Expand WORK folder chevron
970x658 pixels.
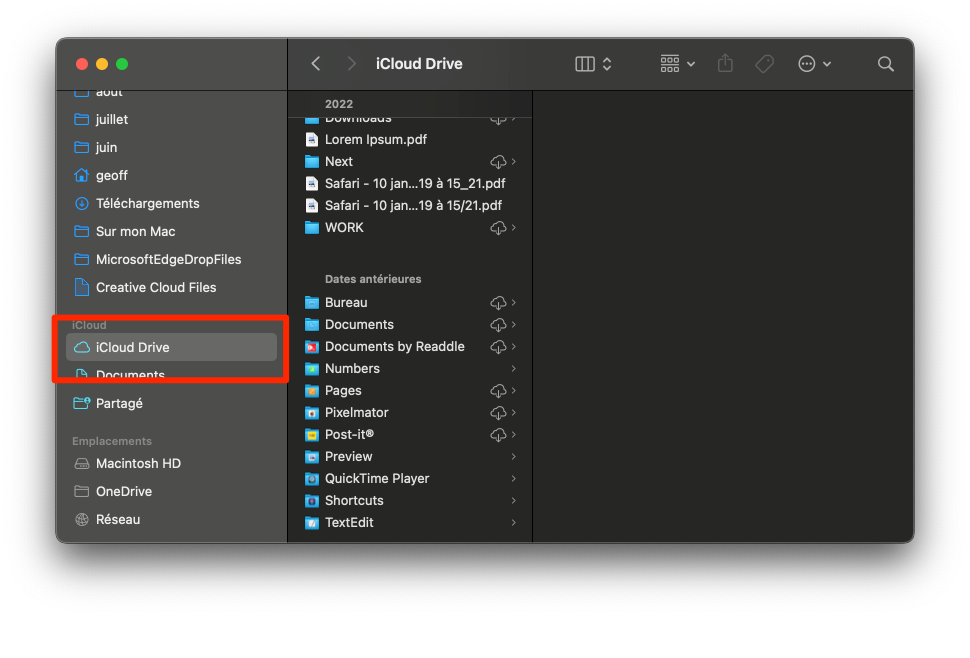coord(514,228)
